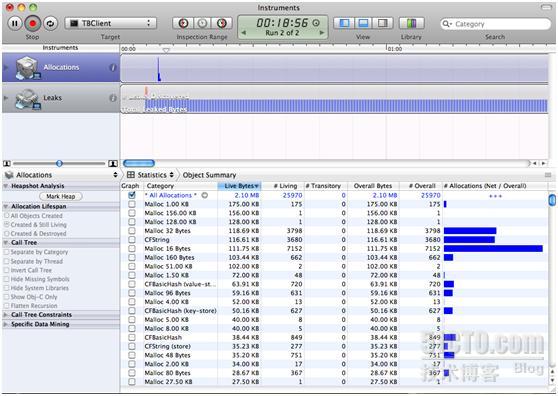Open Leaks instrument info button
558x396 pixels.
click(113, 98)
